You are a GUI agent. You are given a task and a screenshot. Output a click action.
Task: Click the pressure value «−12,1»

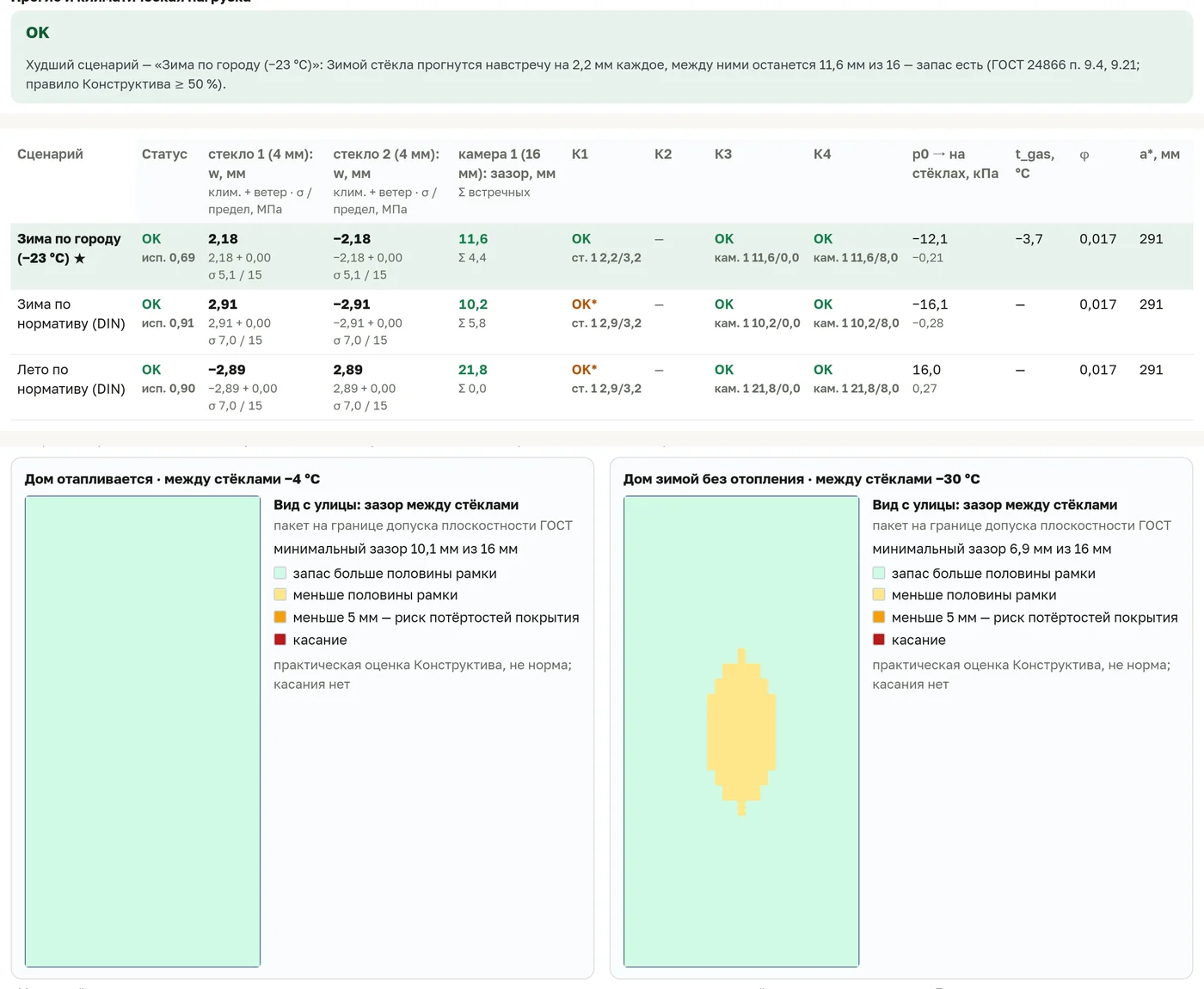pos(930,238)
